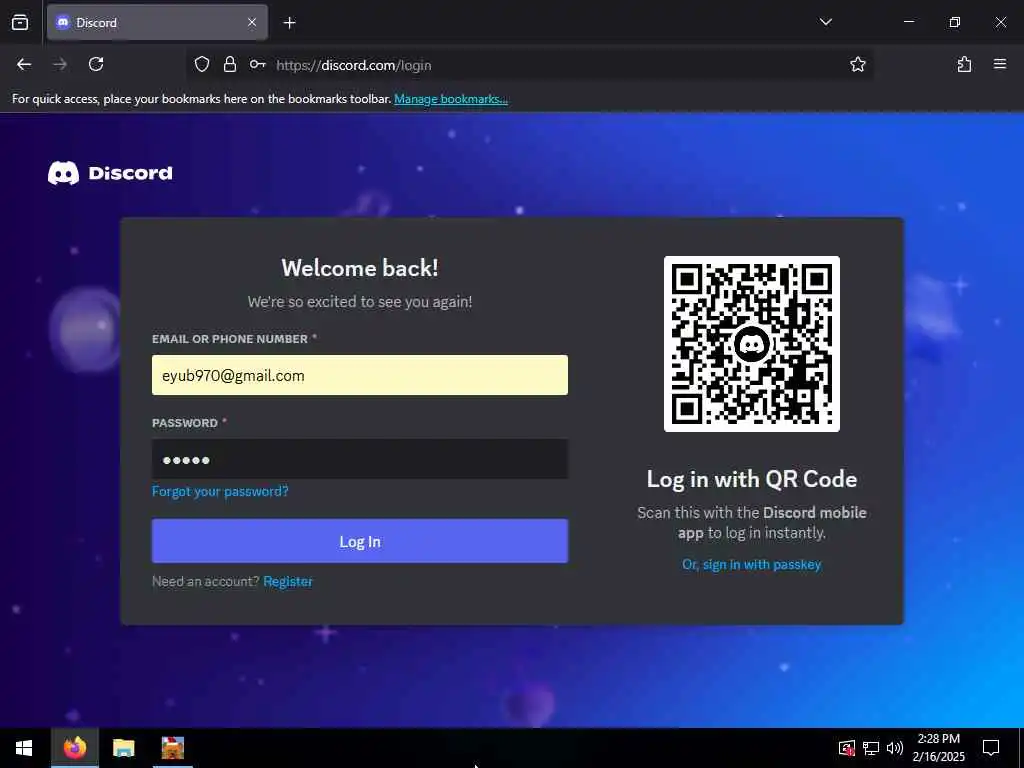Open the Manage bookmarks link

tap(451, 99)
